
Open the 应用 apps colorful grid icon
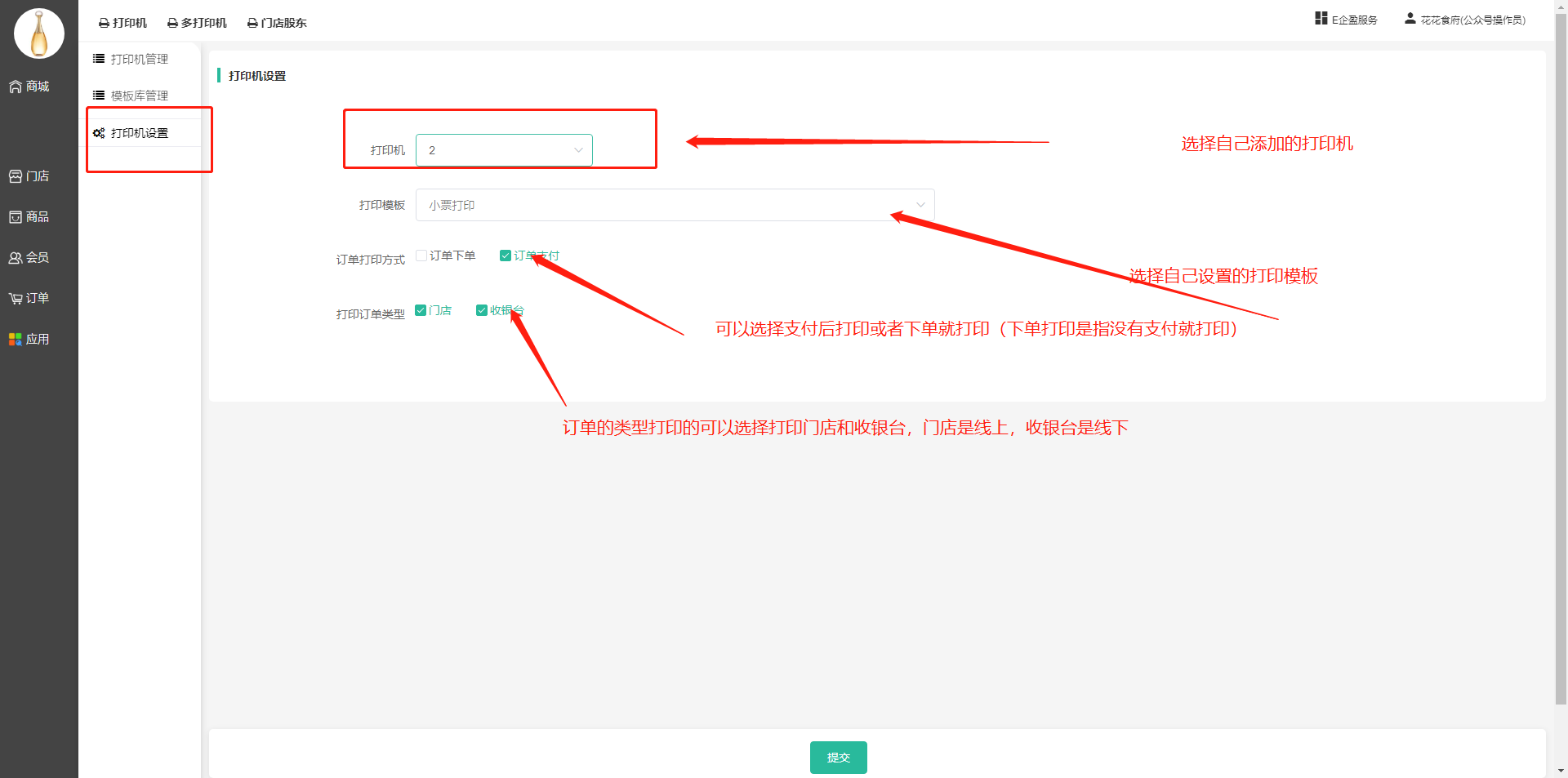[16, 340]
